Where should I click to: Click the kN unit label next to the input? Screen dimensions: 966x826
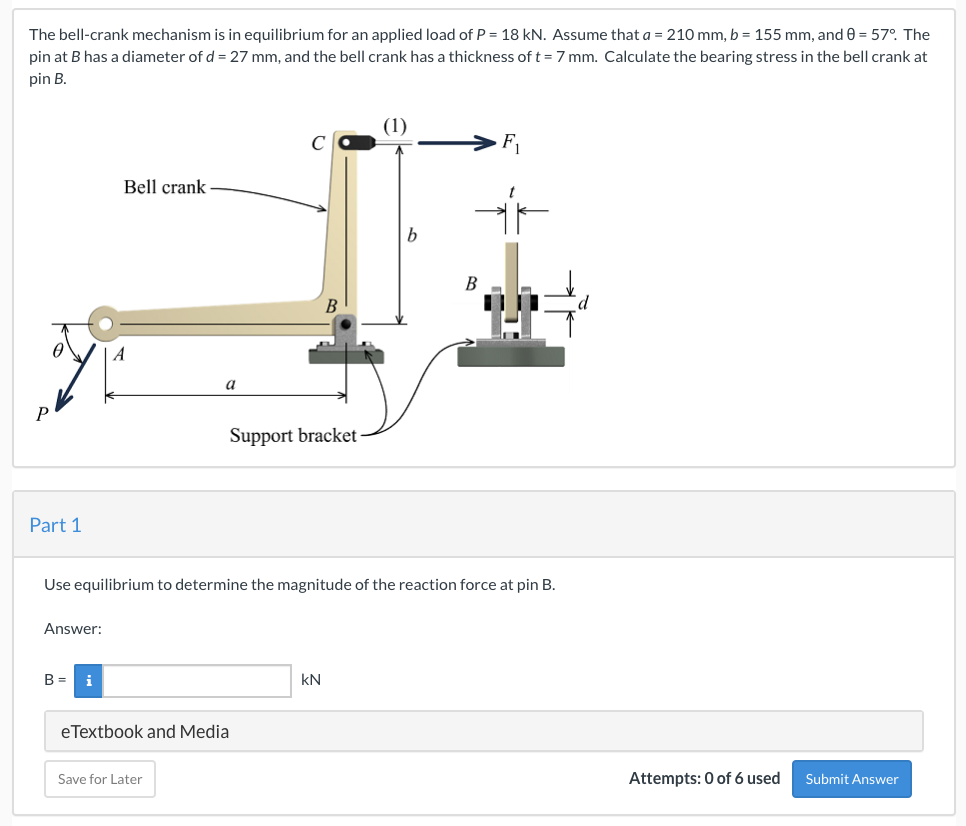point(310,680)
